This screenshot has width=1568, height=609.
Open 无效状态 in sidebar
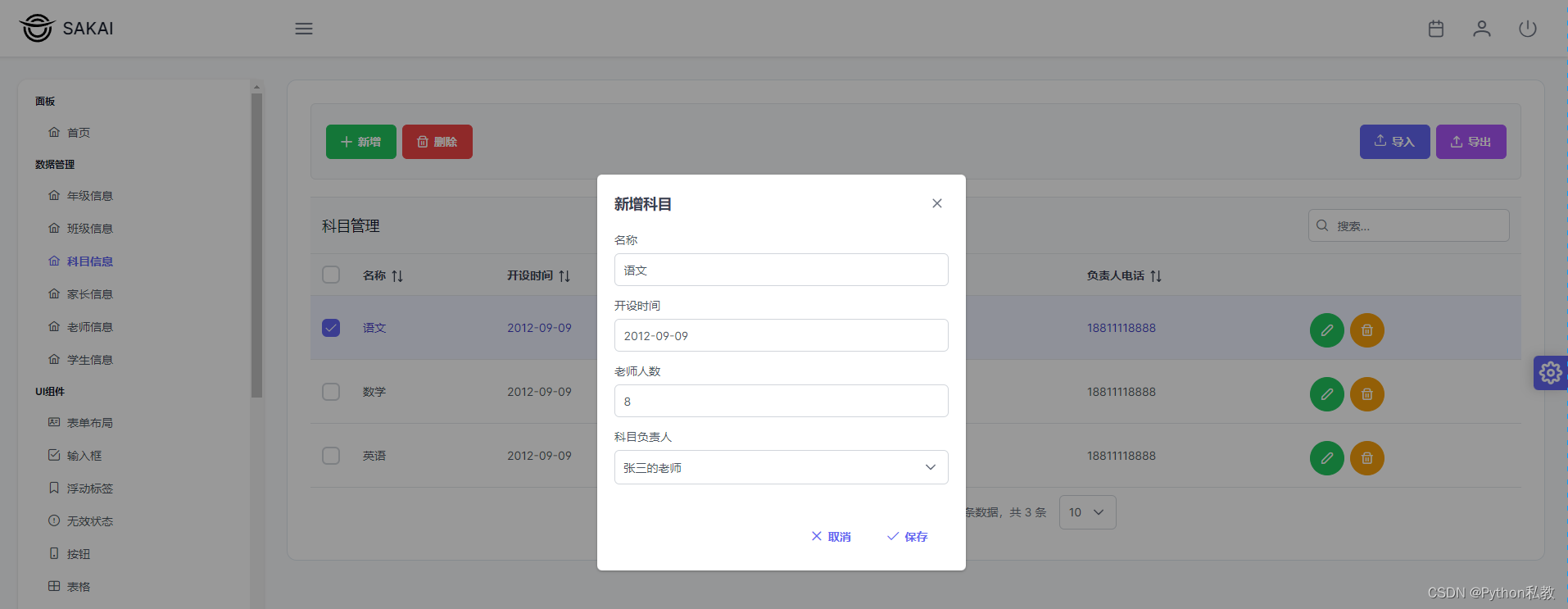(x=90, y=521)
